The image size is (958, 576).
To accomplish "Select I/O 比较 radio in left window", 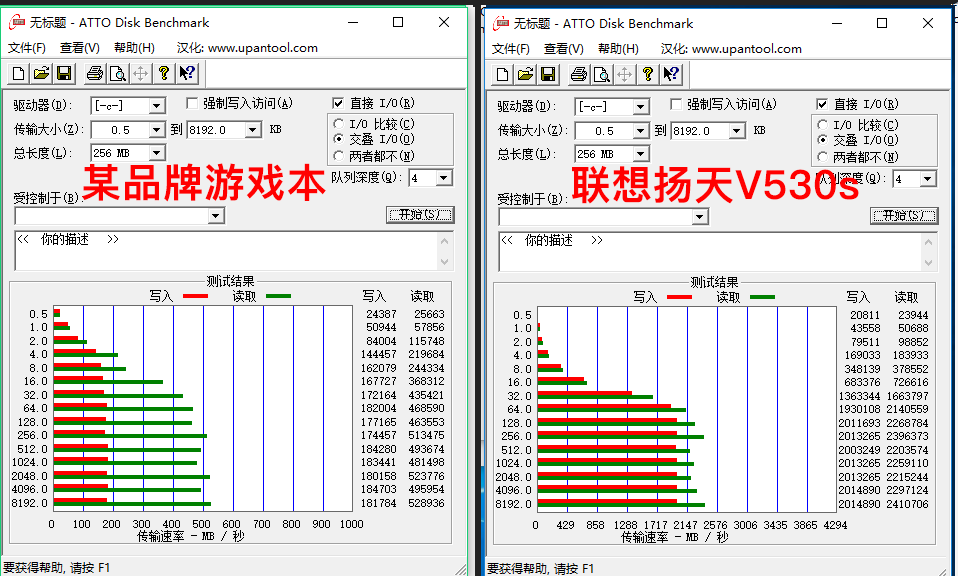I will [x=338, y=124].
